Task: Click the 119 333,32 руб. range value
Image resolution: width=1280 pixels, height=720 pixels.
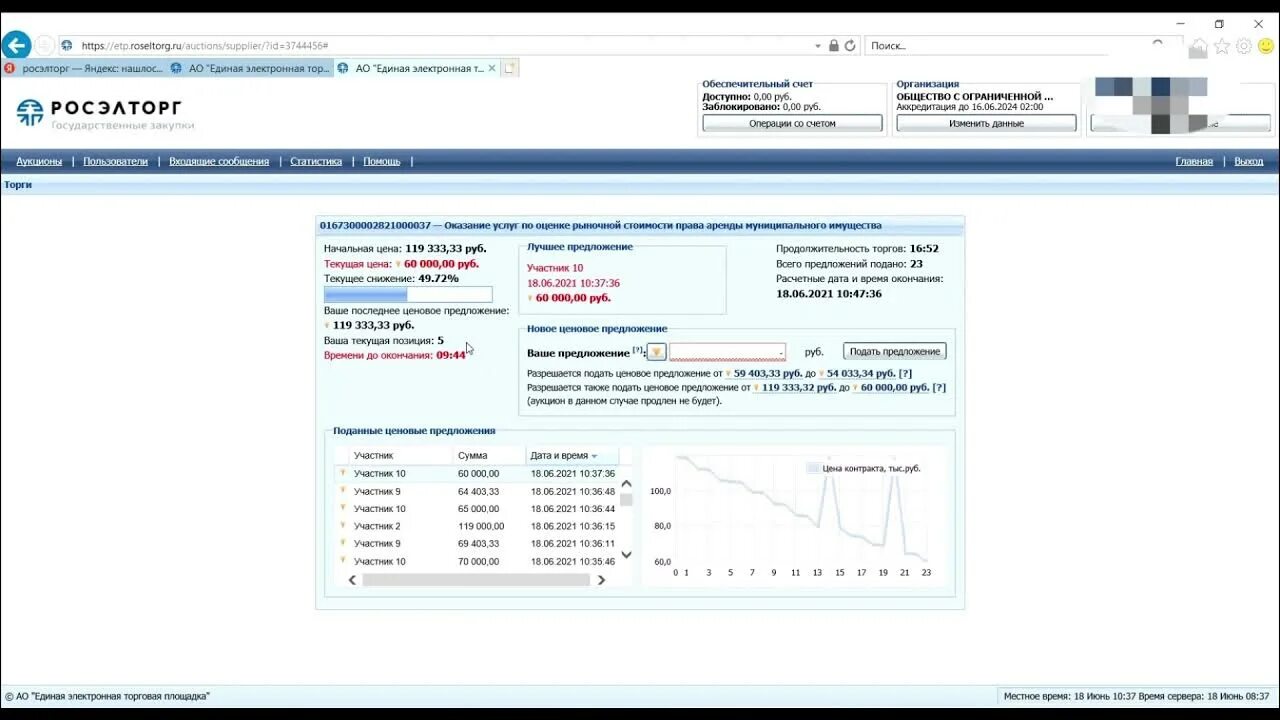Action: (x=798, y=387)
